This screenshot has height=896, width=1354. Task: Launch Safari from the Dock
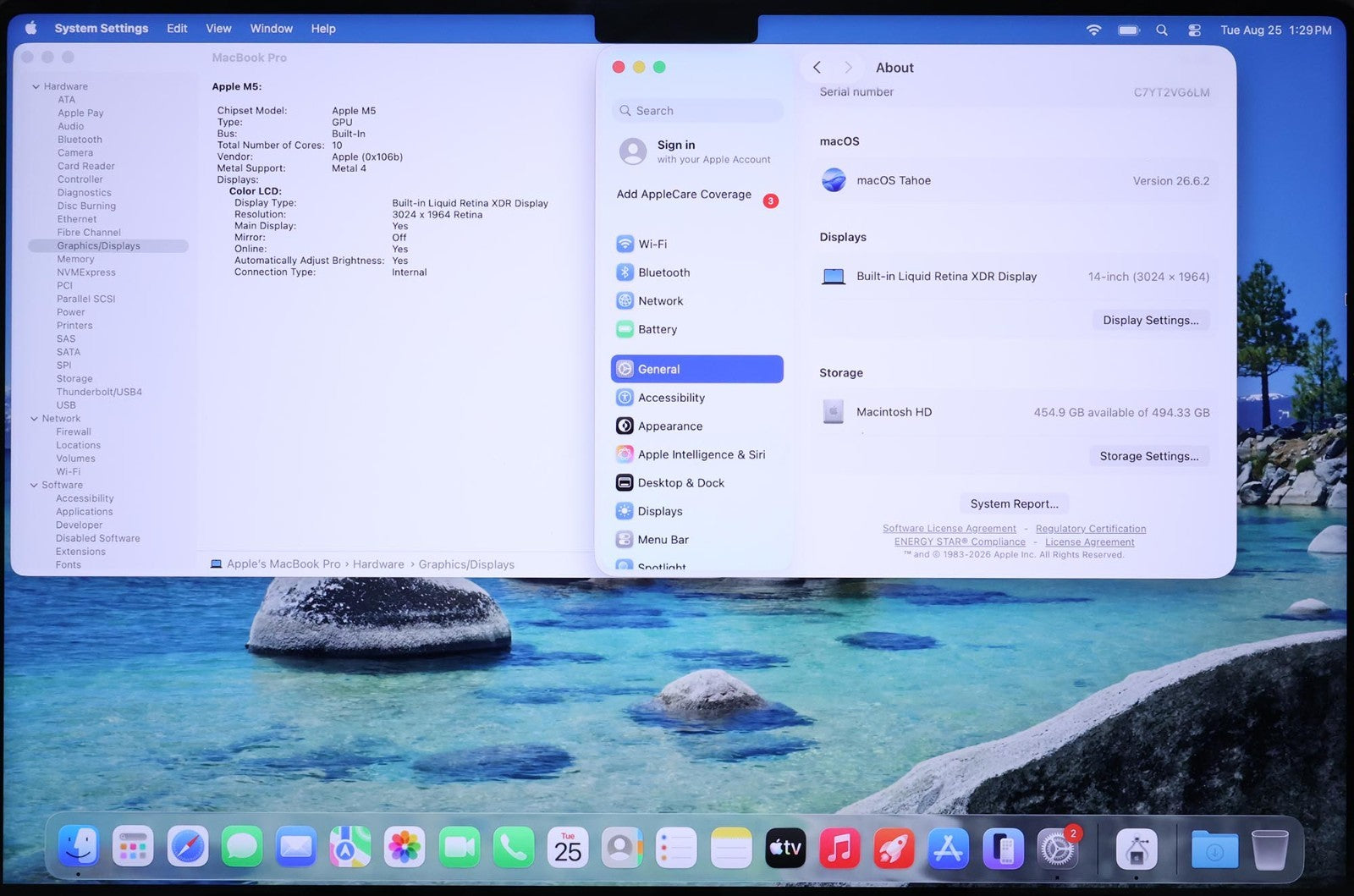pyautogui.click(x=187, y=846)
